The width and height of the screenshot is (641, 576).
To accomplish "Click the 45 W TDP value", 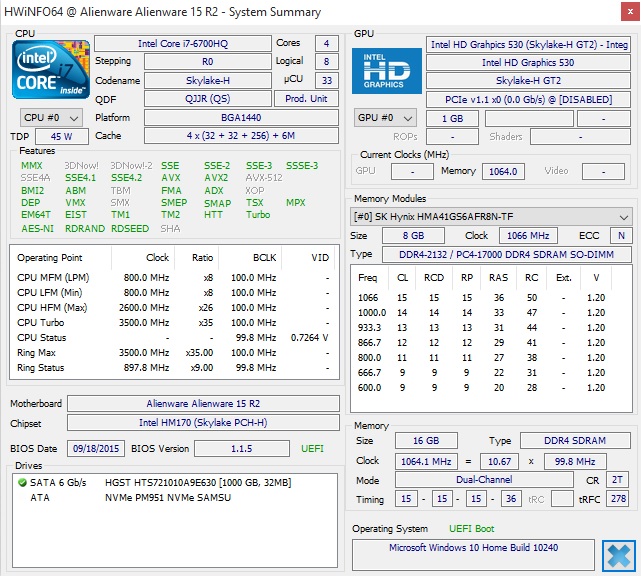I will [x=62, y=137].
